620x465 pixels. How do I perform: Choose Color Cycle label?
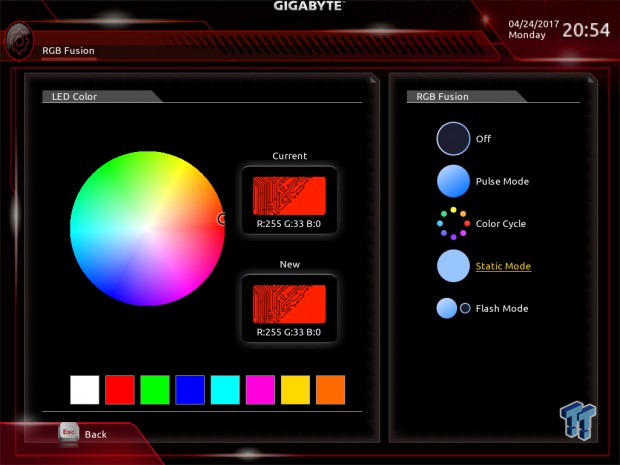click(501, 224)
